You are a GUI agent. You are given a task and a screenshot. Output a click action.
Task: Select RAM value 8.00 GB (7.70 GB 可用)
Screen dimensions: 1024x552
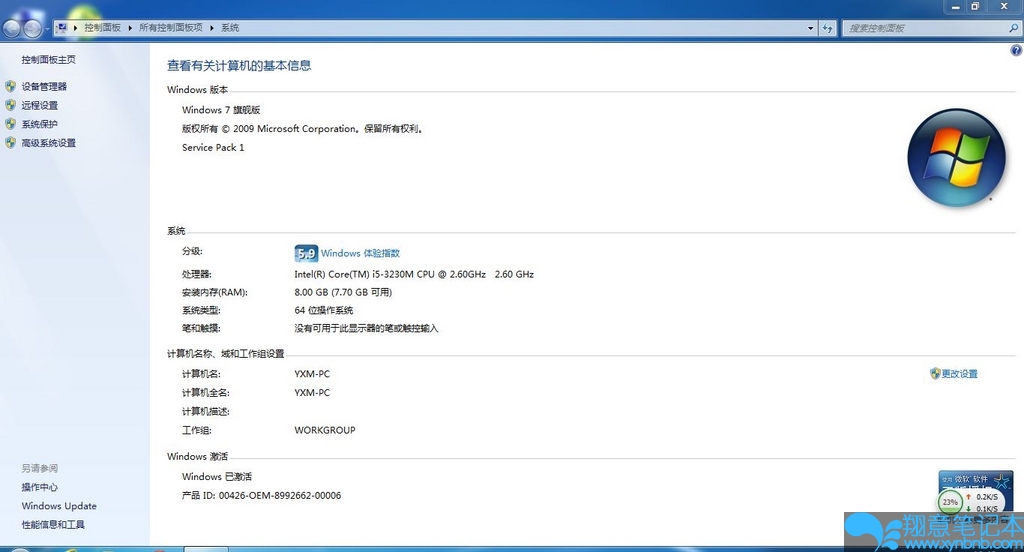pos(343,292)
